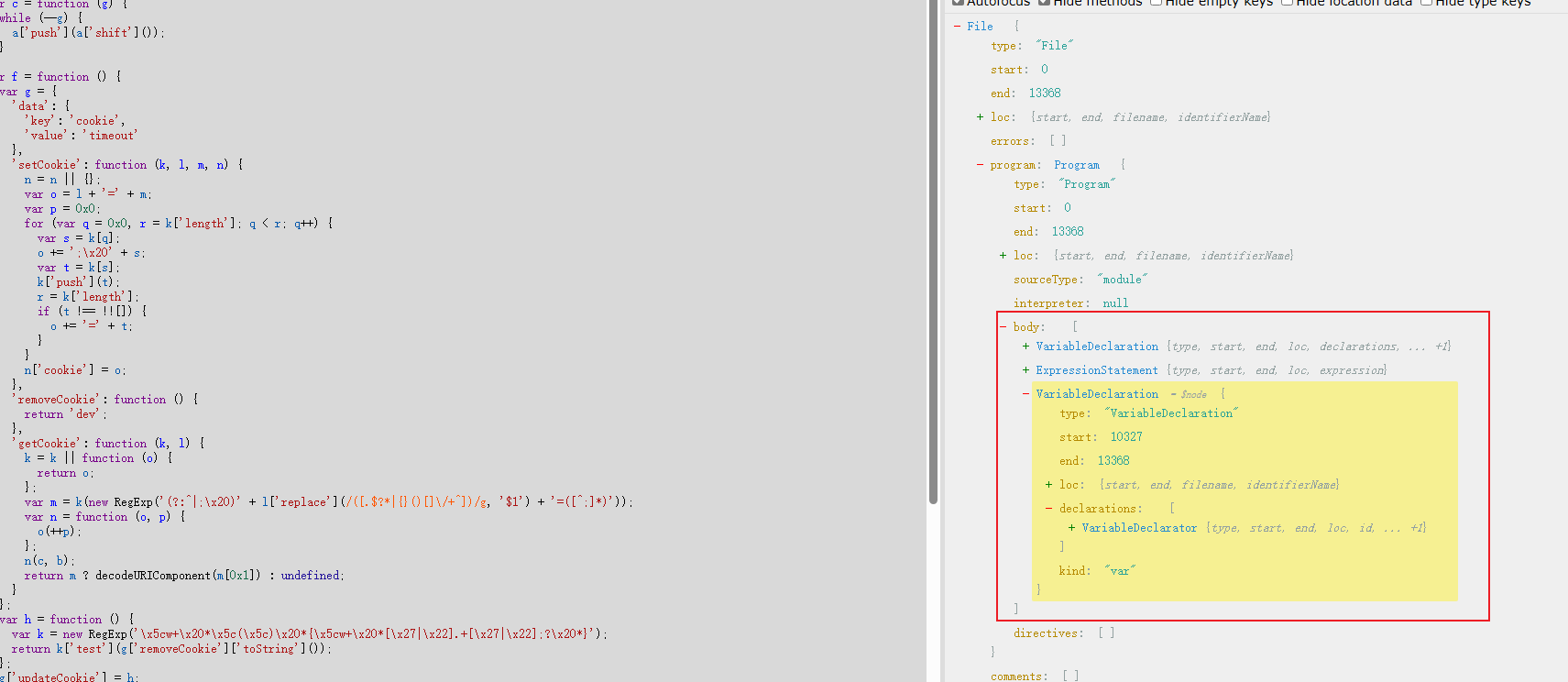Viewport: 1568px width, 682px height.
Task: Click the interpreter null value
Action: coord(1115,303)
